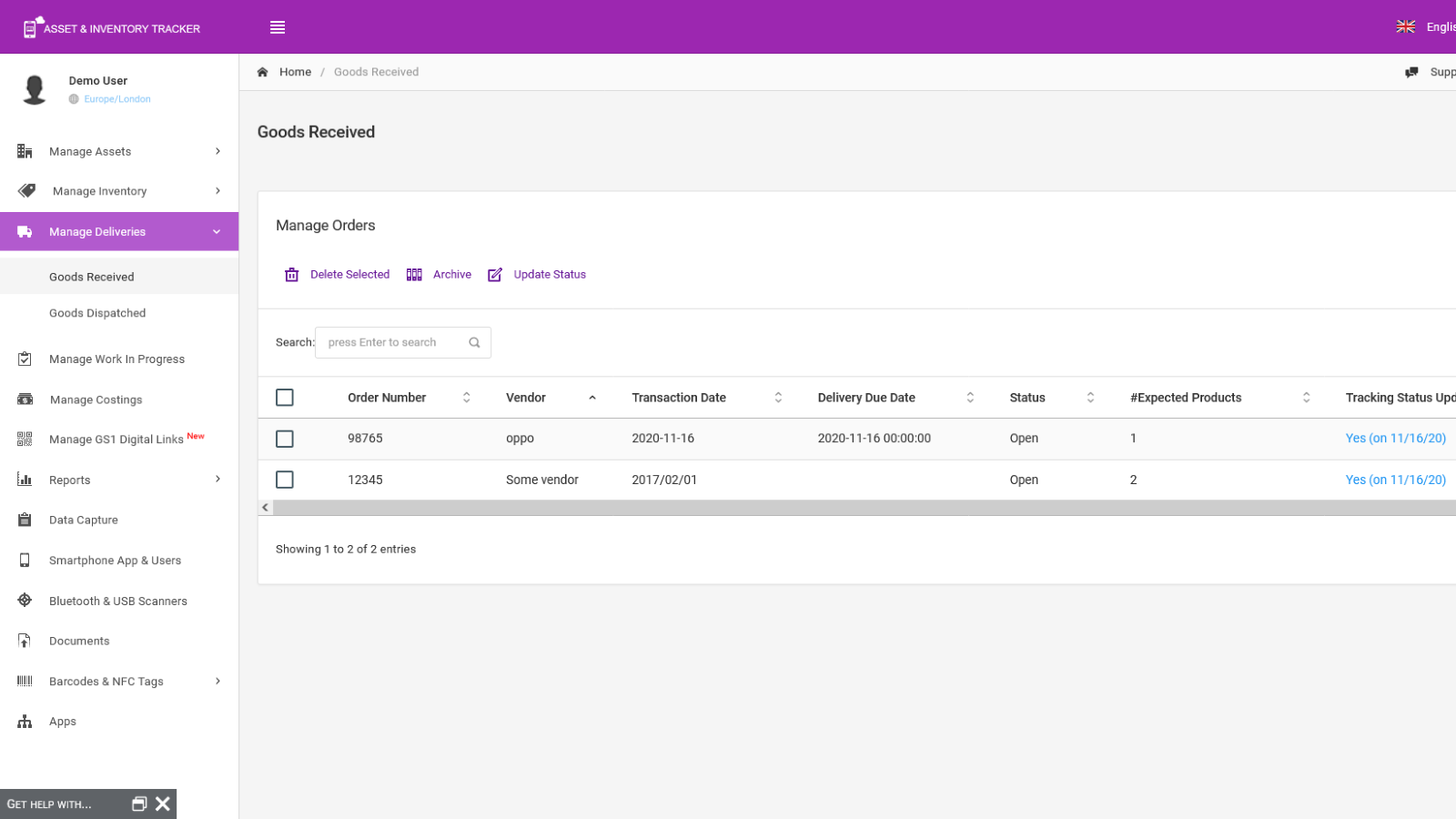Click the Home breadcrumb house icon

click(x=262, y=72)
